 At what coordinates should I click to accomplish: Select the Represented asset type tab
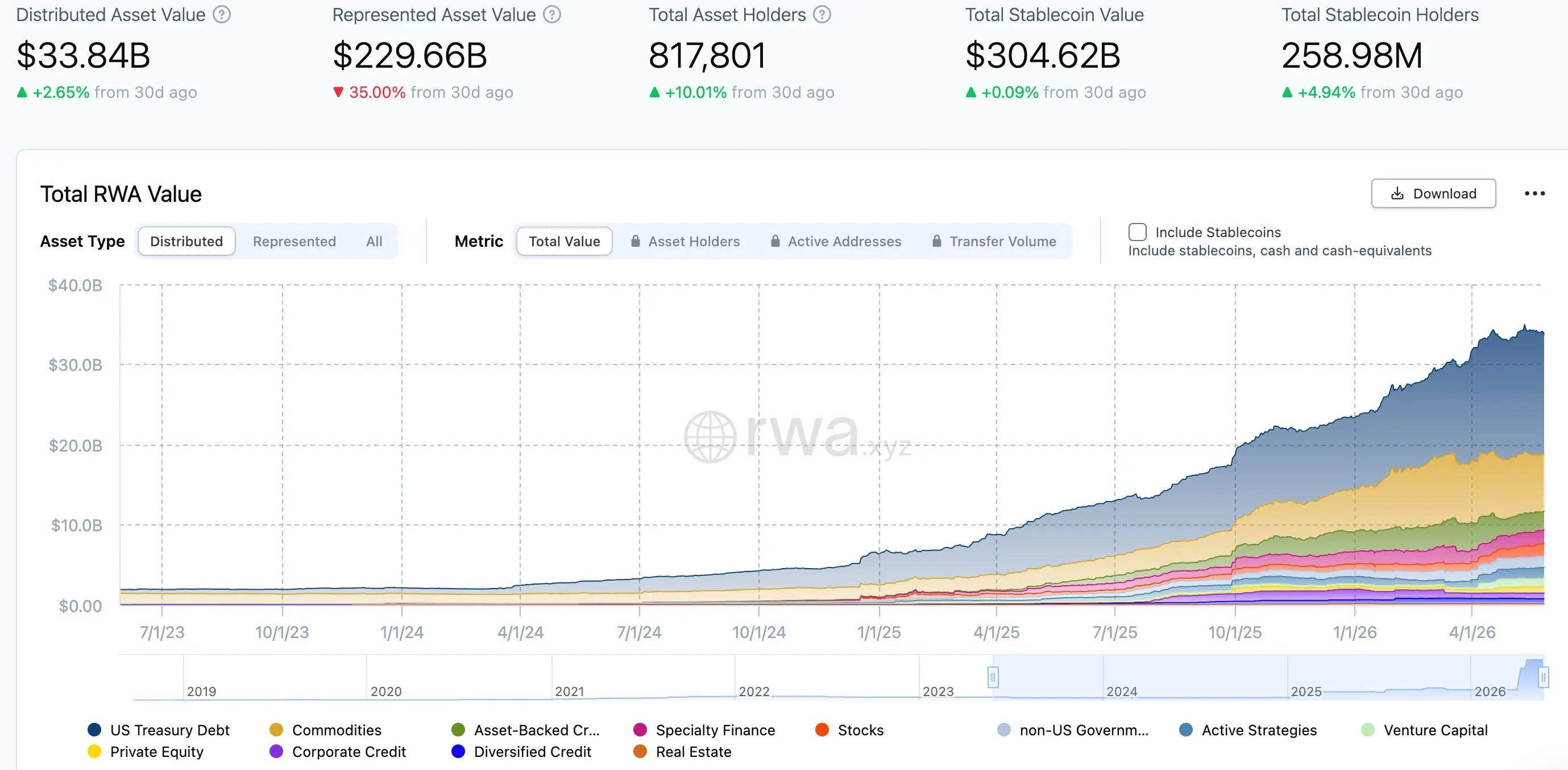click(294, 241)
